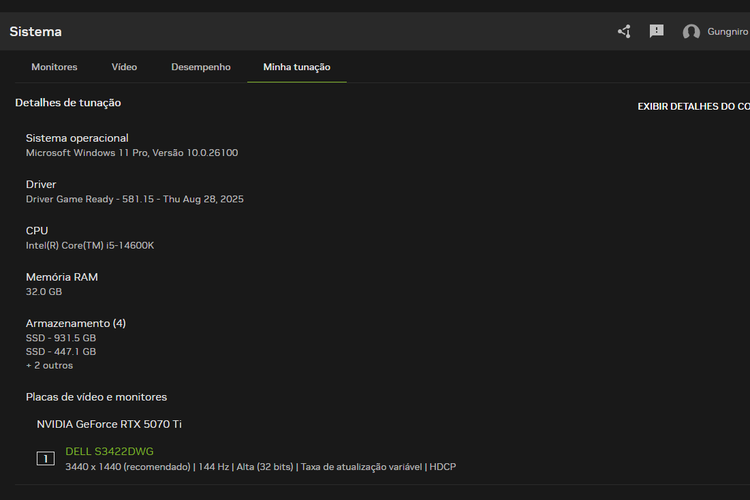Click the Gungniro username
The height and width of the screenshot is (500, 750).
[x=728, y=32]
